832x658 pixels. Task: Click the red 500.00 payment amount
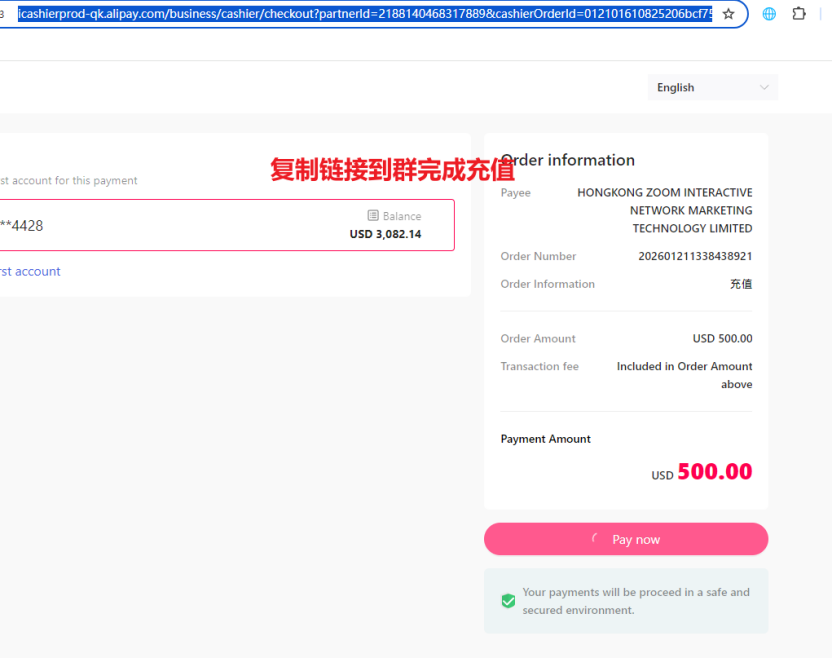coord(715,471)
